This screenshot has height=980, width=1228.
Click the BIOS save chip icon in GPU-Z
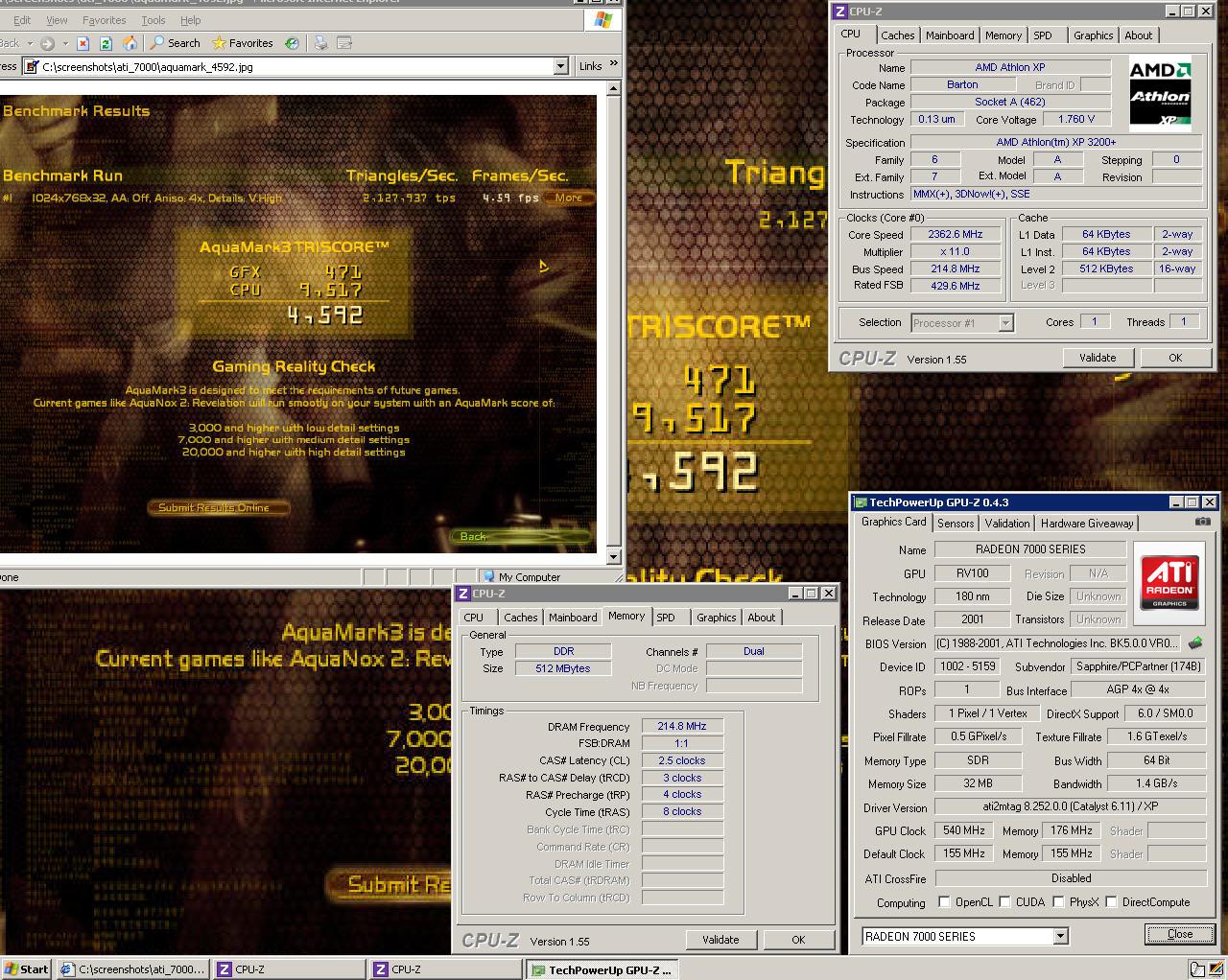[x=1195, y=642]
